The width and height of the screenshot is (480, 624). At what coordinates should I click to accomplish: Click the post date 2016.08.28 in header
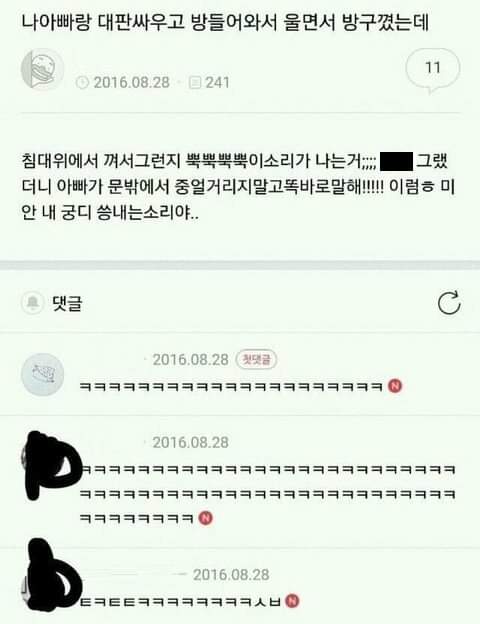[x=131, y=83]
